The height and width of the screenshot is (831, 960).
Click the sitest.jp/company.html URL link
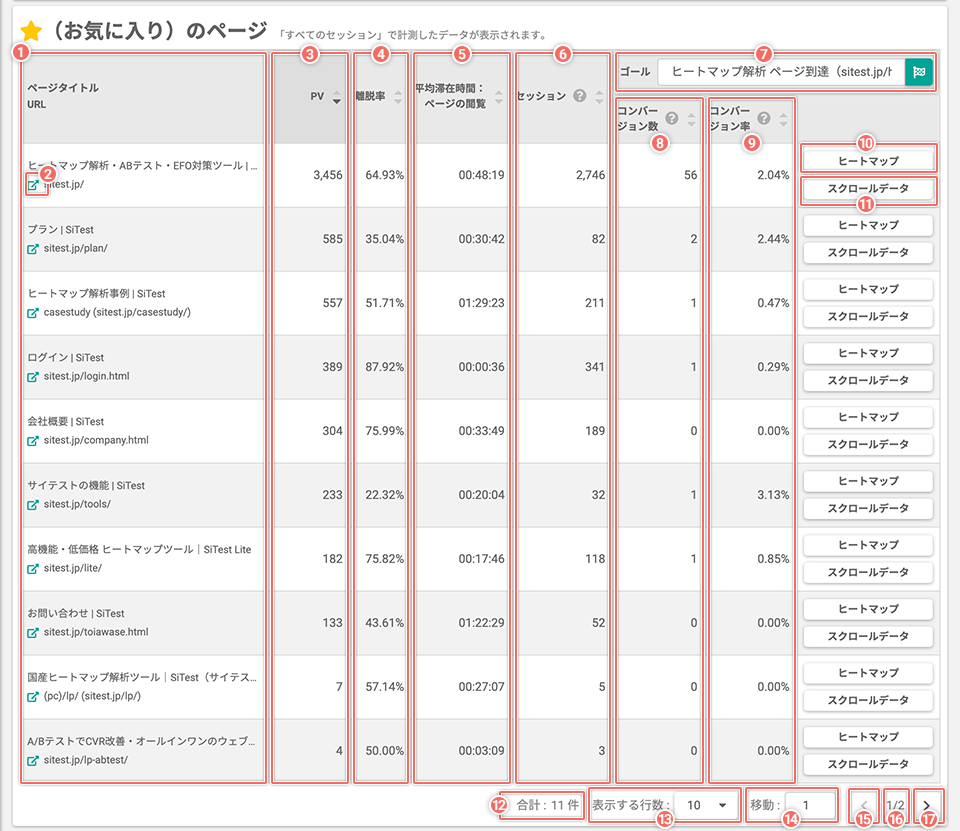coord(96,440)
